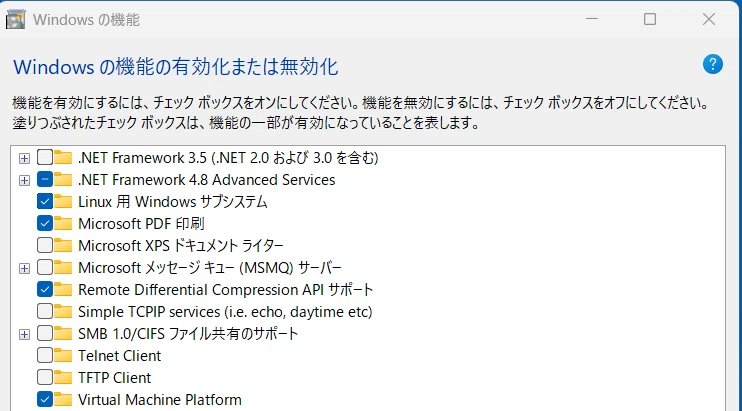Select 'Microsoft PDF 印刷' label
This screenshot has height=411, width=742.
141,223
